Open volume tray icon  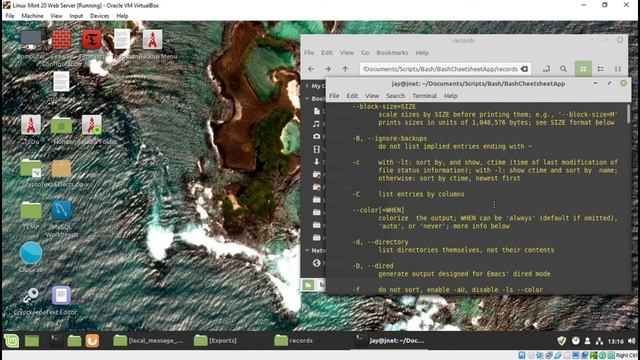pos(631,341)
